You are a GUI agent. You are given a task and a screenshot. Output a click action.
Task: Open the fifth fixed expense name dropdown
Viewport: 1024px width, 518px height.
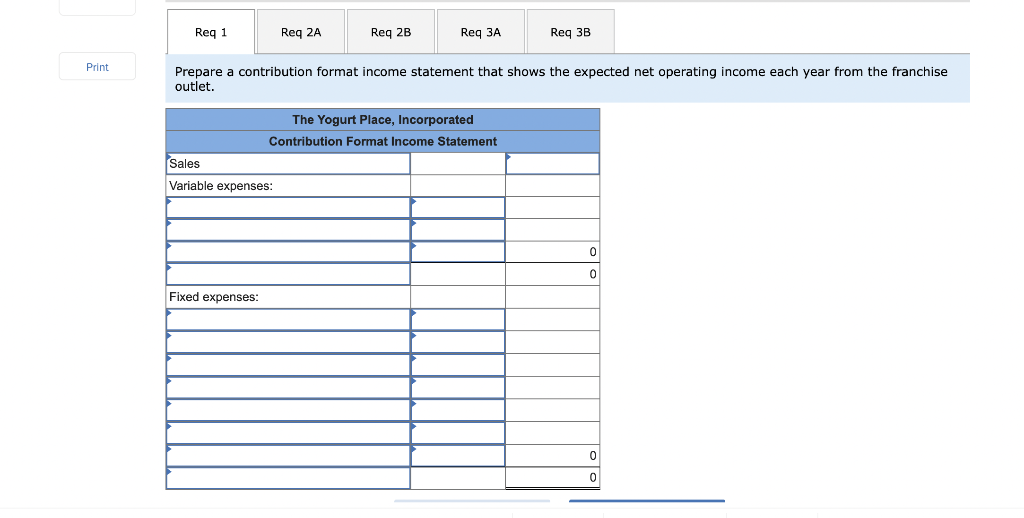click(288, 410)
